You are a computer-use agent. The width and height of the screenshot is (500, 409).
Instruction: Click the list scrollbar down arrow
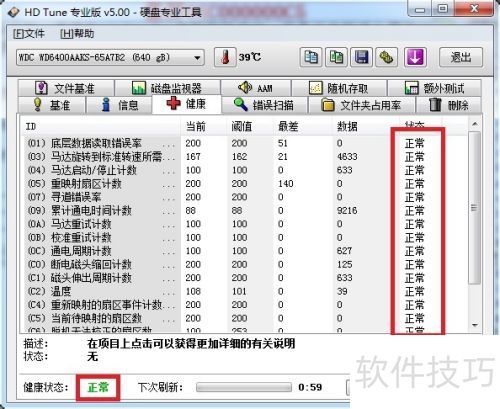coord(475,325)
